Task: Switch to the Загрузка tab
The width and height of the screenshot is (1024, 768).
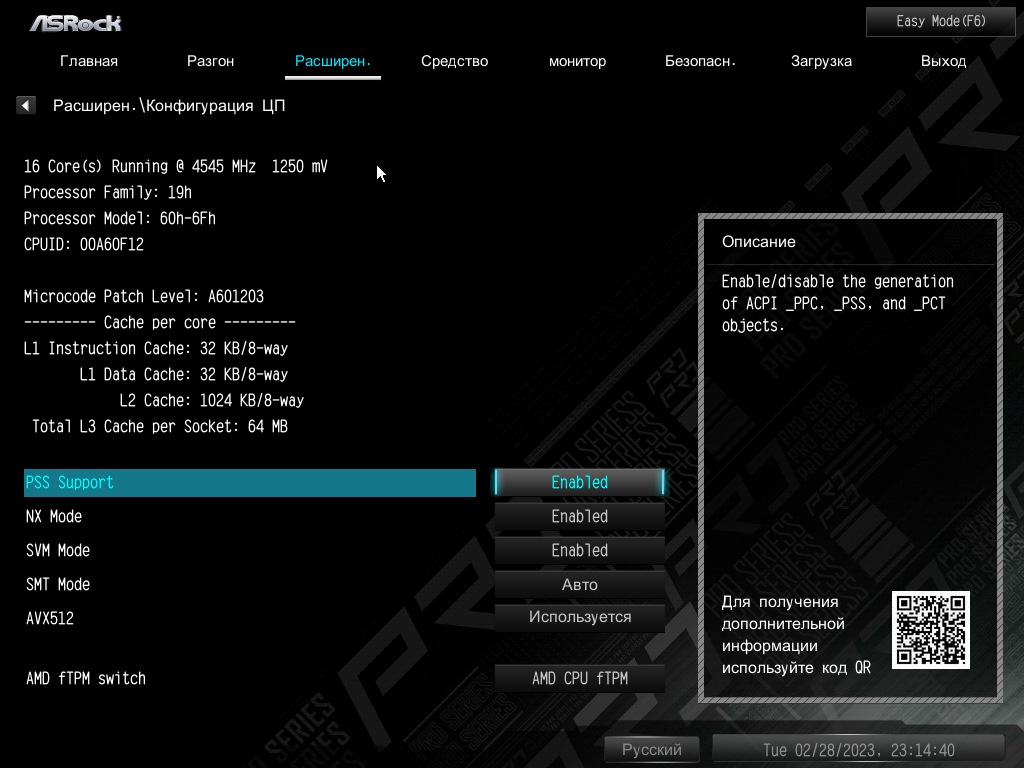Action: pos(822,61)
